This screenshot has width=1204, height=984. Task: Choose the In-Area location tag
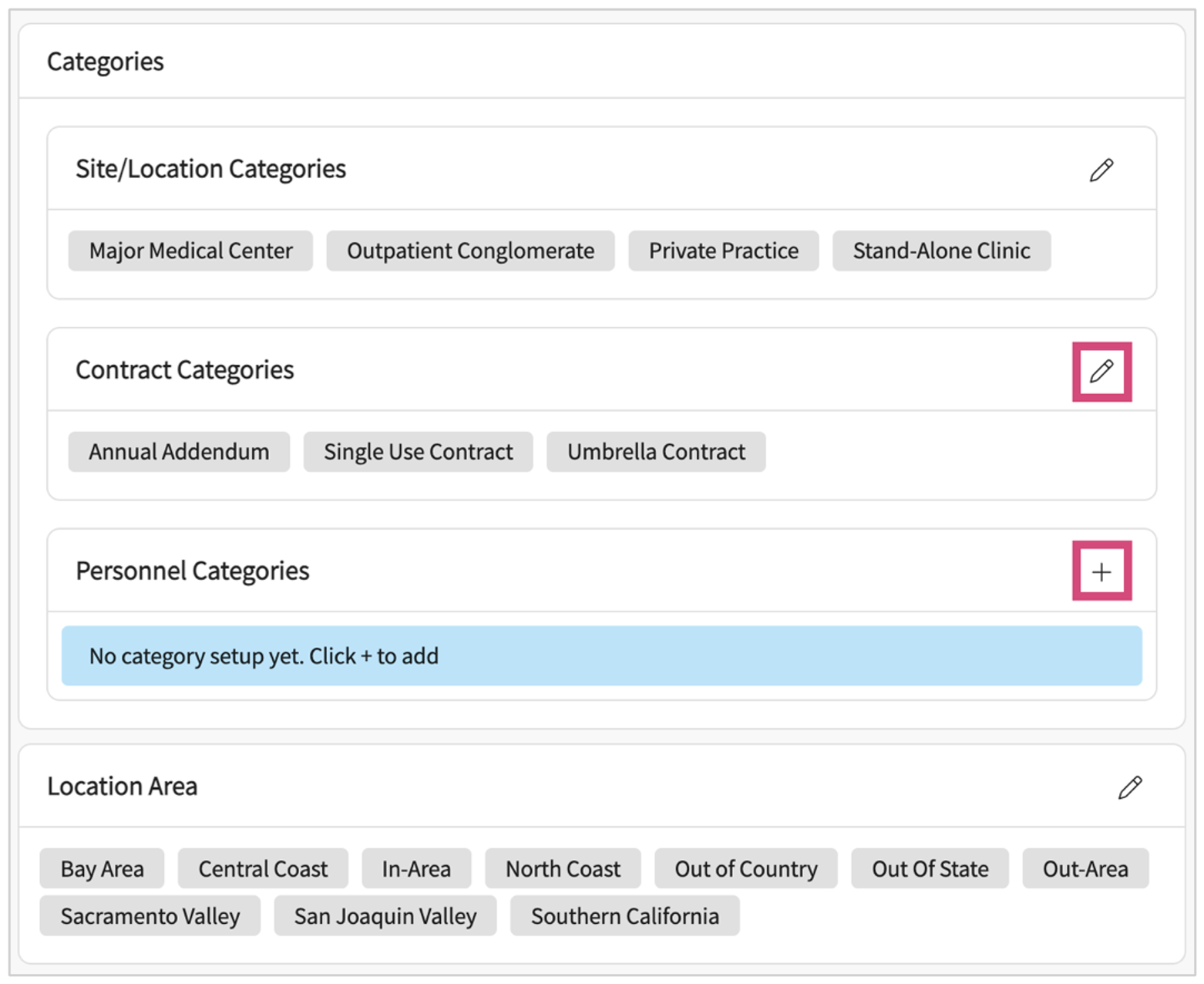(416, 869)
